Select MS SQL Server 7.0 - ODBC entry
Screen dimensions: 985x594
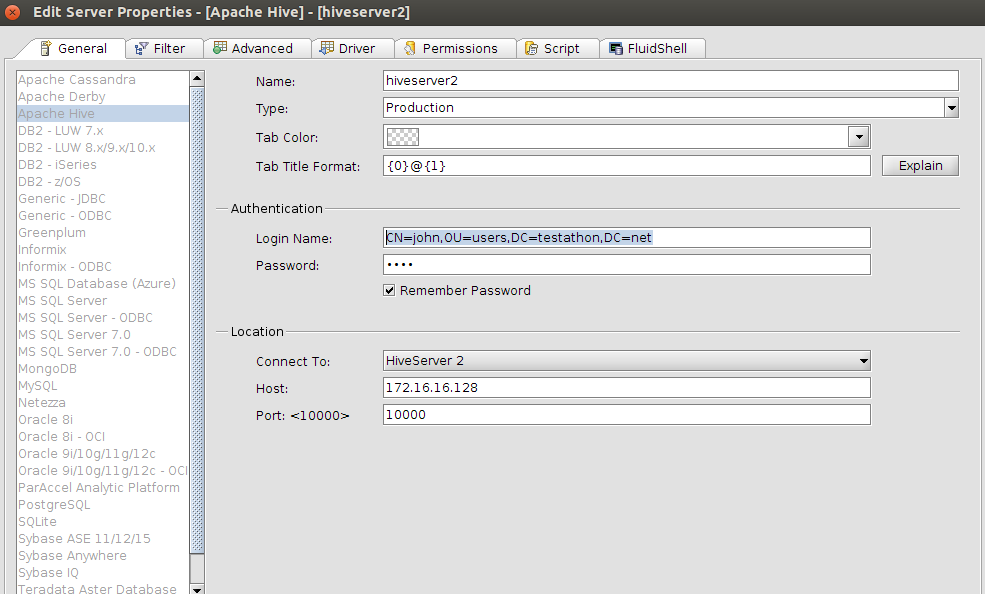(102, 351)
